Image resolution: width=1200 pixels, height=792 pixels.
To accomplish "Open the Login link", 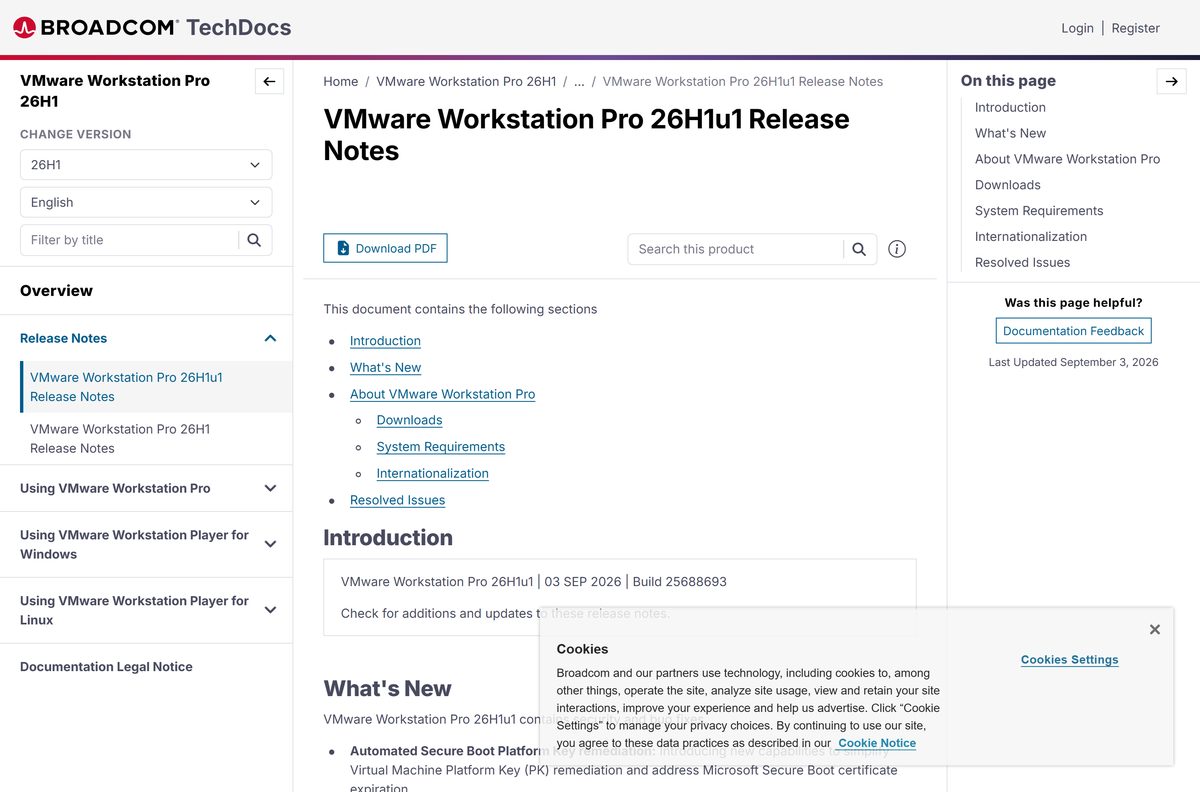I will coord(1077,28).
